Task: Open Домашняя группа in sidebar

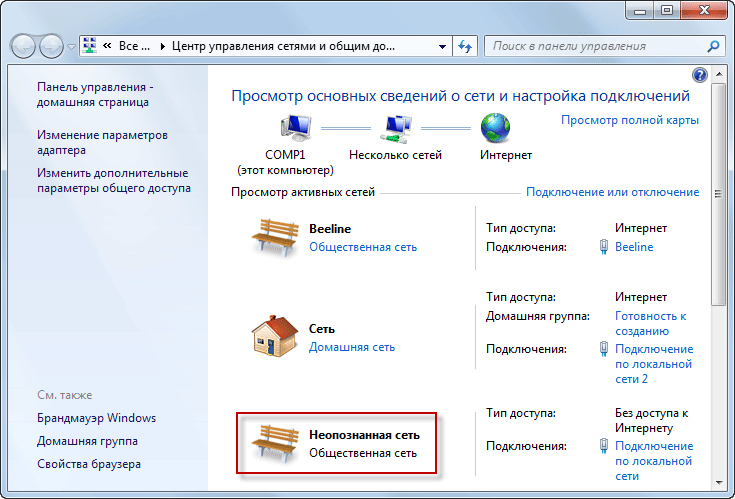Action: [87, 441]
